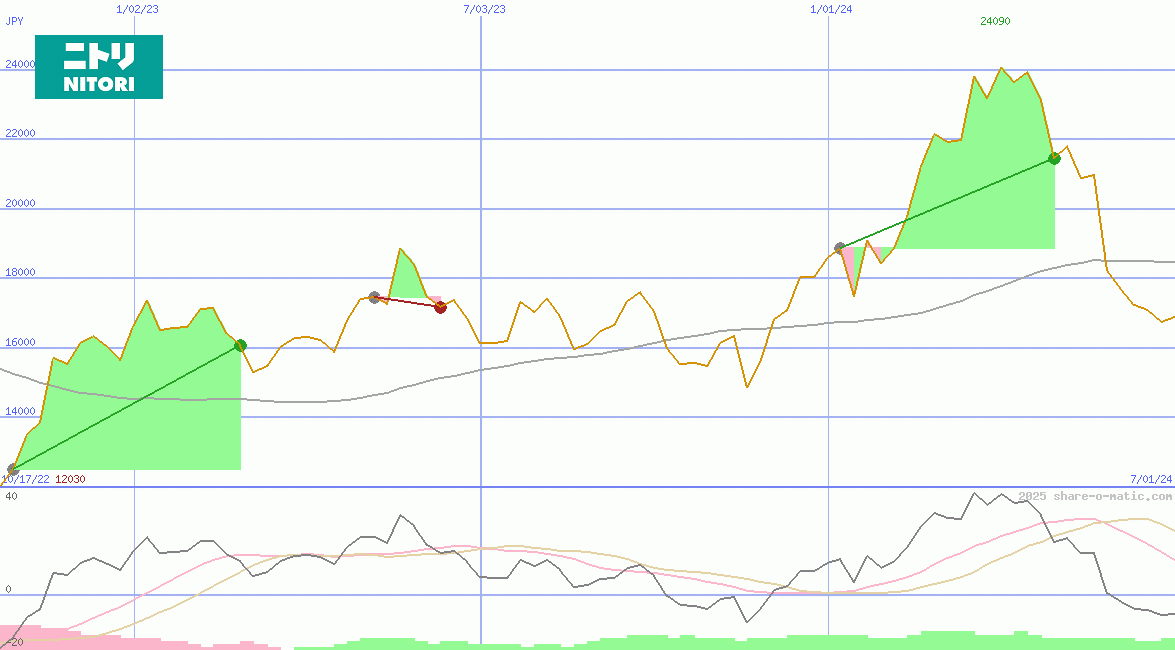Click the 24090 peak price label
1175x650 pixels.
pos(995,21)
